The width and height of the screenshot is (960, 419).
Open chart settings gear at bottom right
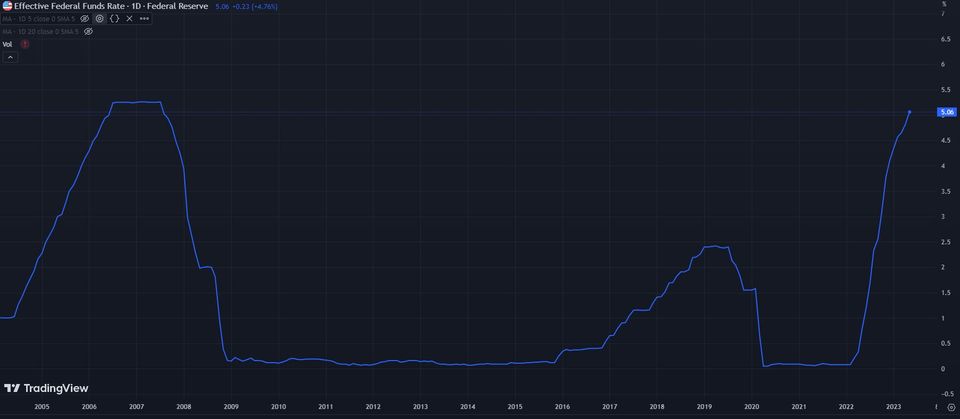(951, 407)
